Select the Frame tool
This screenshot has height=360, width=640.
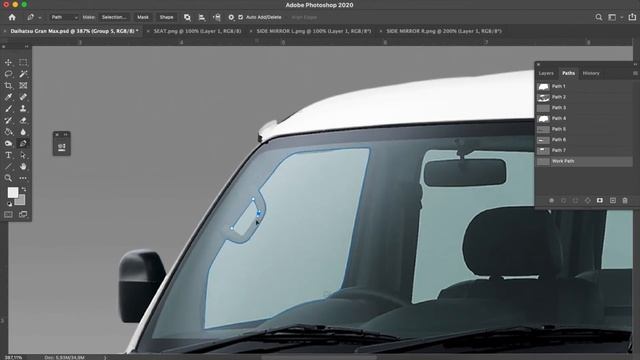coord(23,85)
